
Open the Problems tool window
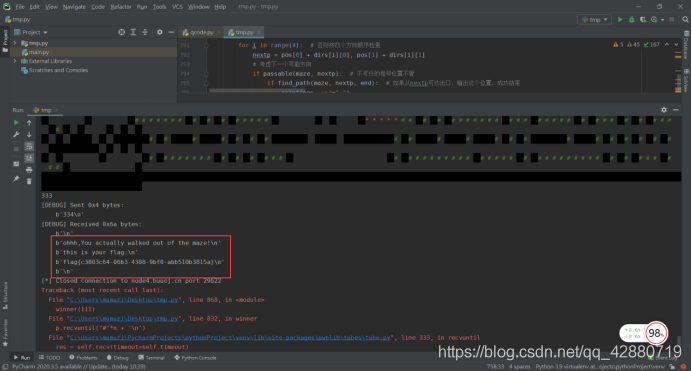coord(83,358)
